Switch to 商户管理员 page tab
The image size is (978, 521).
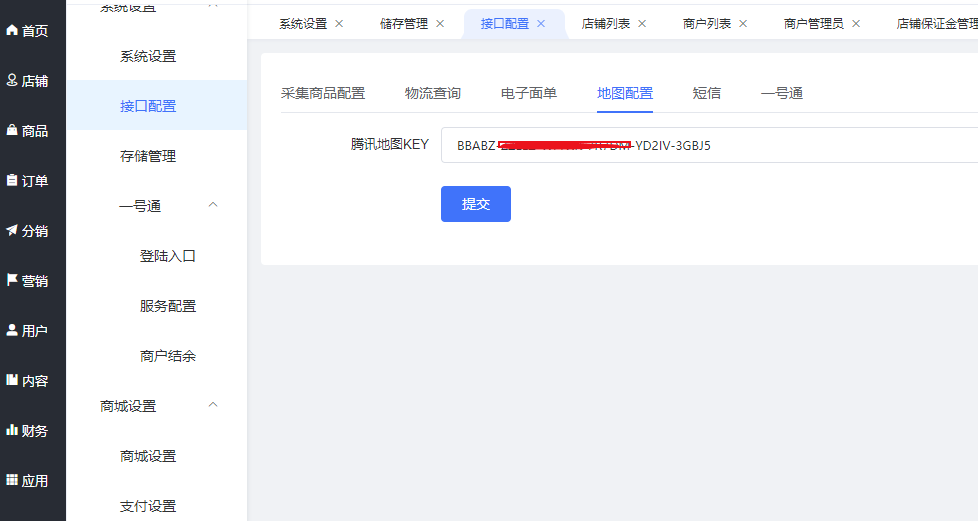point(813,24)
